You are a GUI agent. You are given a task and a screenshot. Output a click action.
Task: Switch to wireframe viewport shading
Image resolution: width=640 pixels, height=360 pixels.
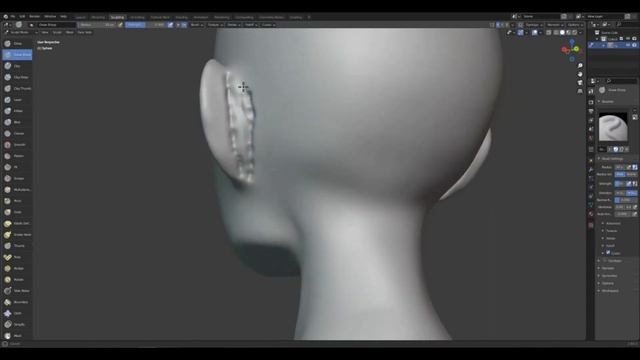pyautogui.click(x=556, y=33)
